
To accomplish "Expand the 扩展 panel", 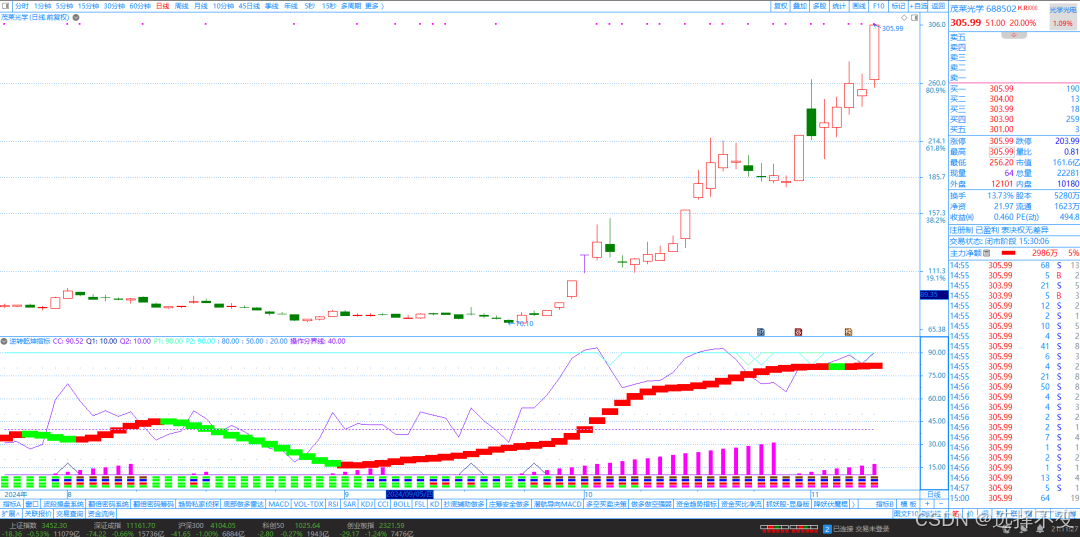I will [x=11, y=514].
